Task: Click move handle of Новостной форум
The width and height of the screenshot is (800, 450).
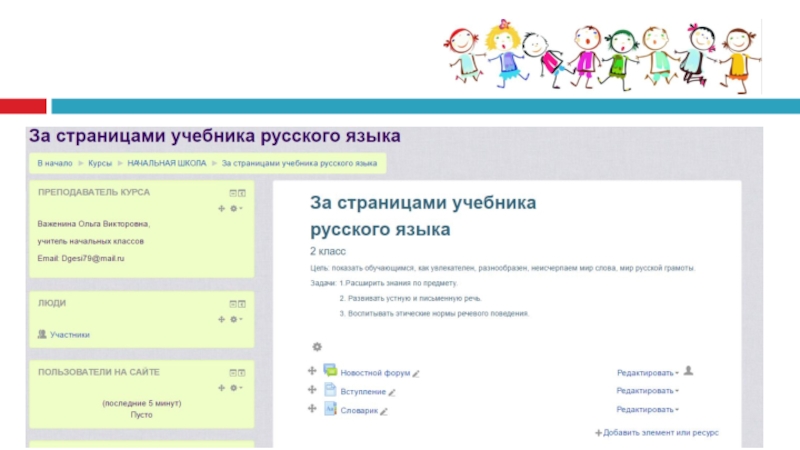Action: (x=312, y=370)
